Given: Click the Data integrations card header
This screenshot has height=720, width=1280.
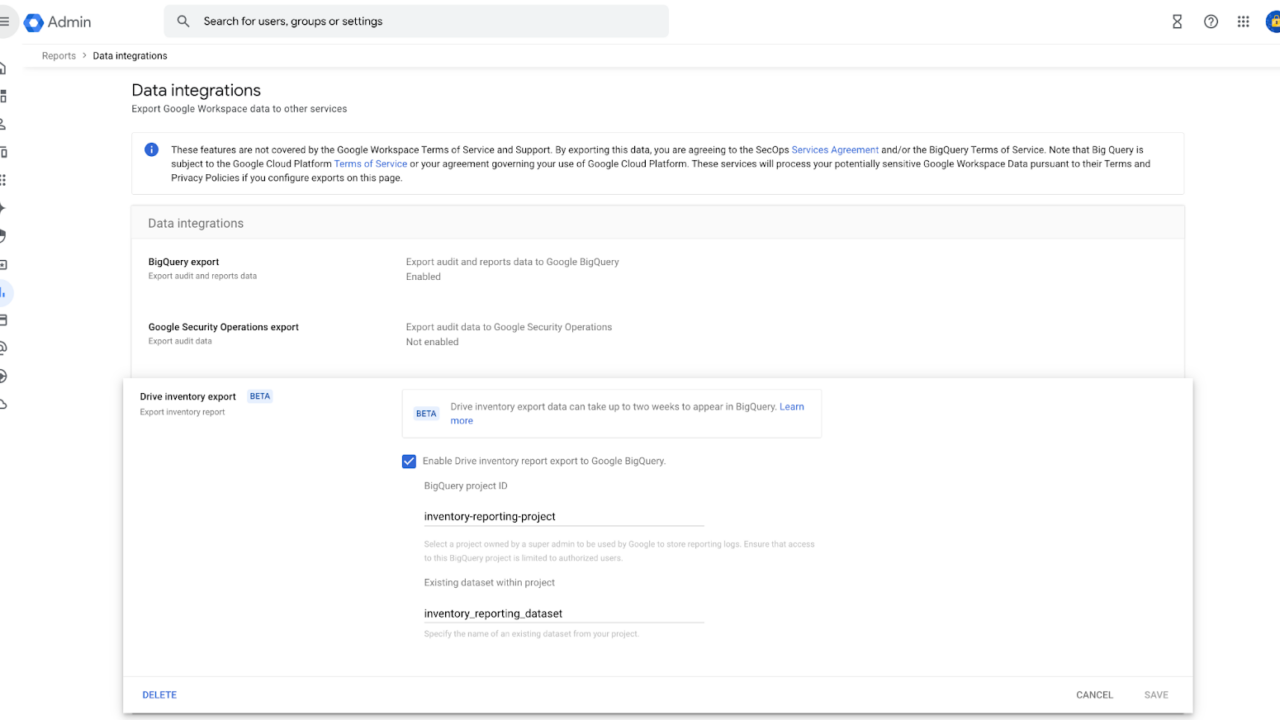Looking at the screenshot, I should (x=657, y=223).
